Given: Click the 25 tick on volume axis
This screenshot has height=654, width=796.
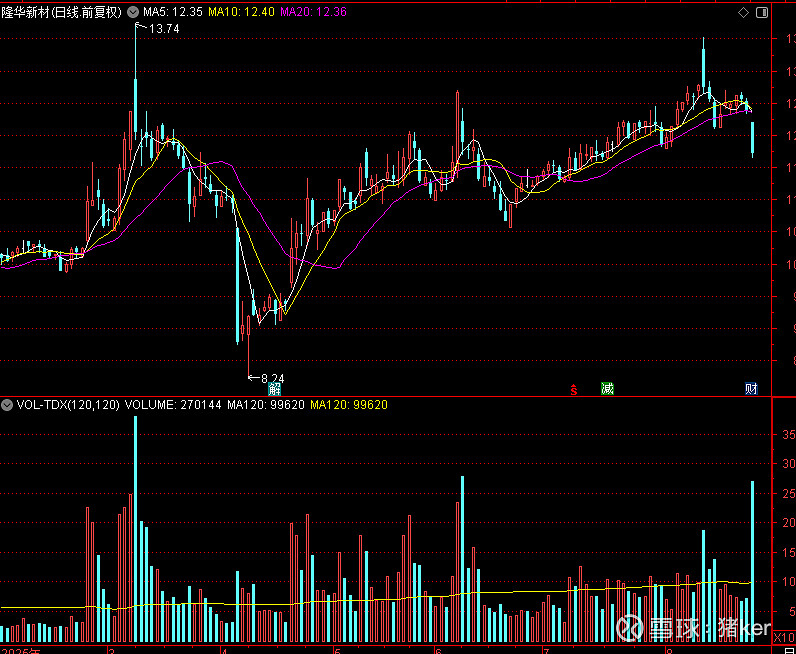Looking at the screenshot, I should [789, 493].
